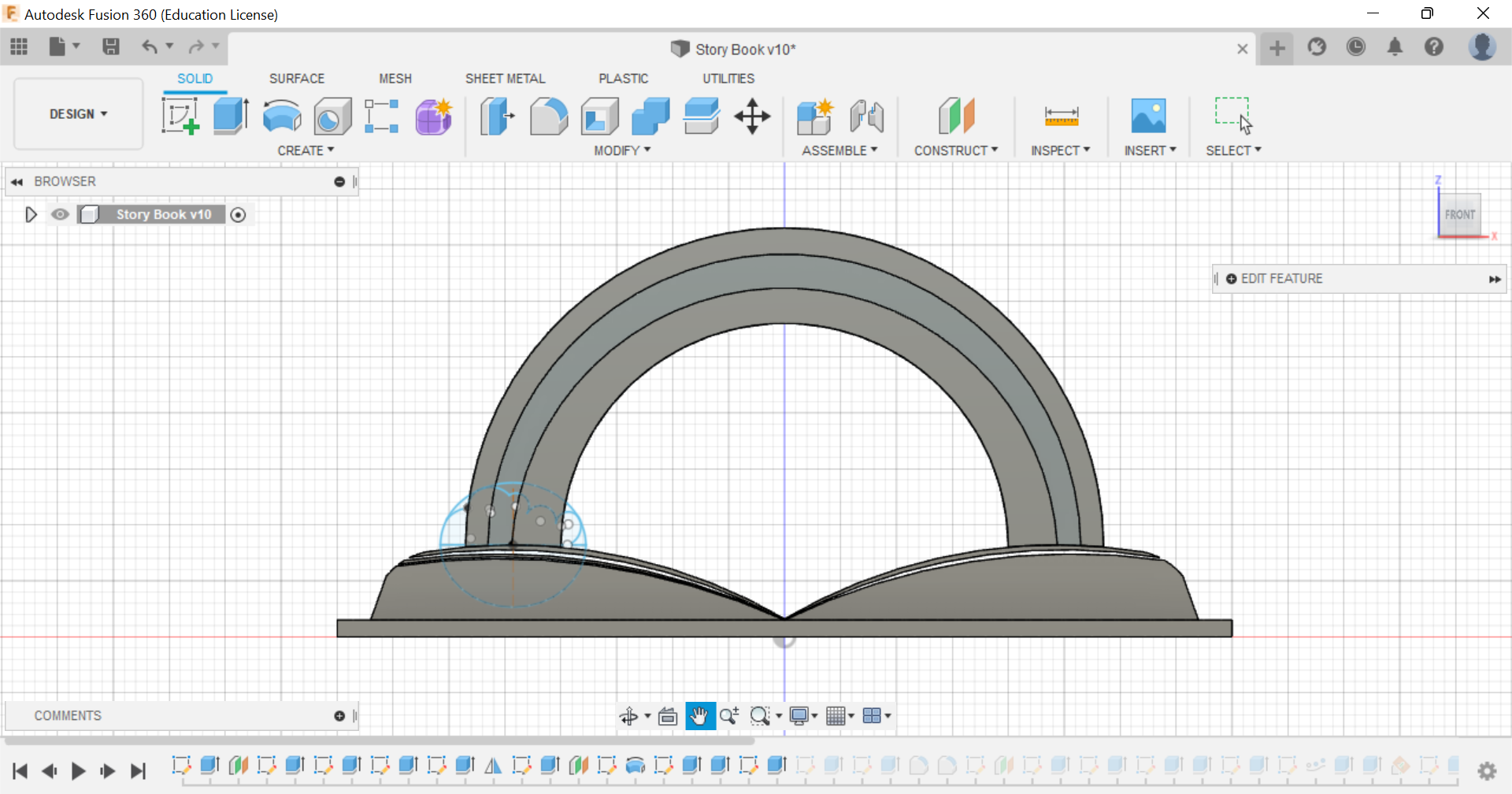Image resolution: width=1512 pixels, height=794 pixels.
Task: Switch to the SURFACE tab
Action: 296,79
